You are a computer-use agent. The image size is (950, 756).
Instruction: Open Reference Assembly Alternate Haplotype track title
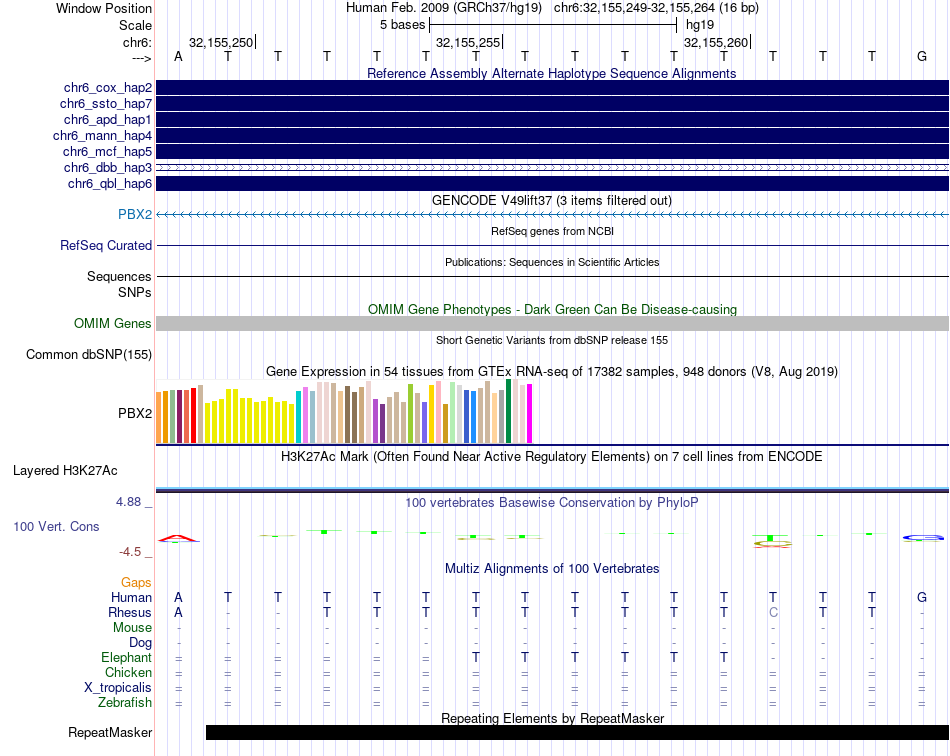(x=551, y=73)
